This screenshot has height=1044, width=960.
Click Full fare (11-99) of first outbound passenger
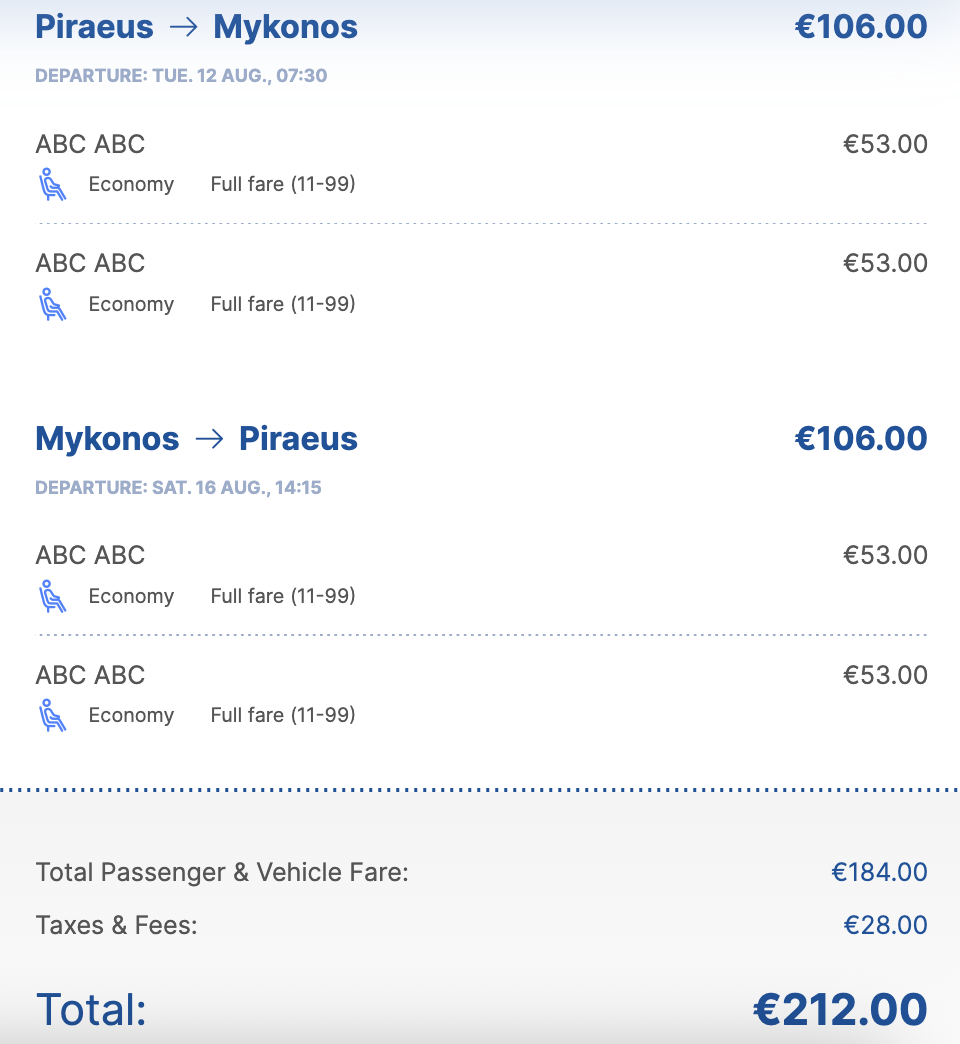[x=283, y=184]
